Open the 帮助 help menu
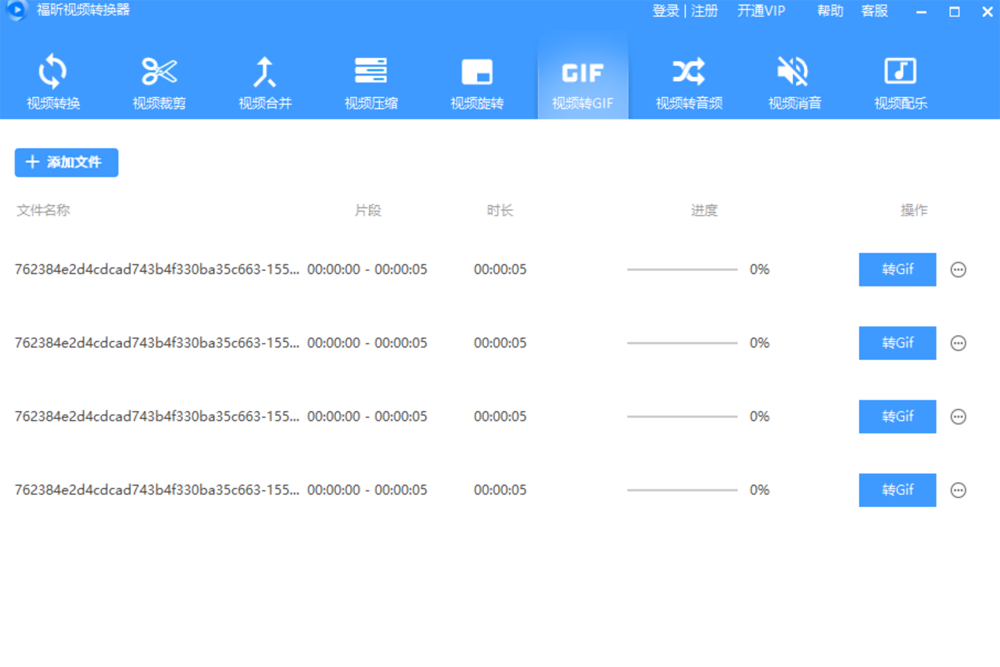The width and height of the screenshot is (1000, 667). (830, 11)
